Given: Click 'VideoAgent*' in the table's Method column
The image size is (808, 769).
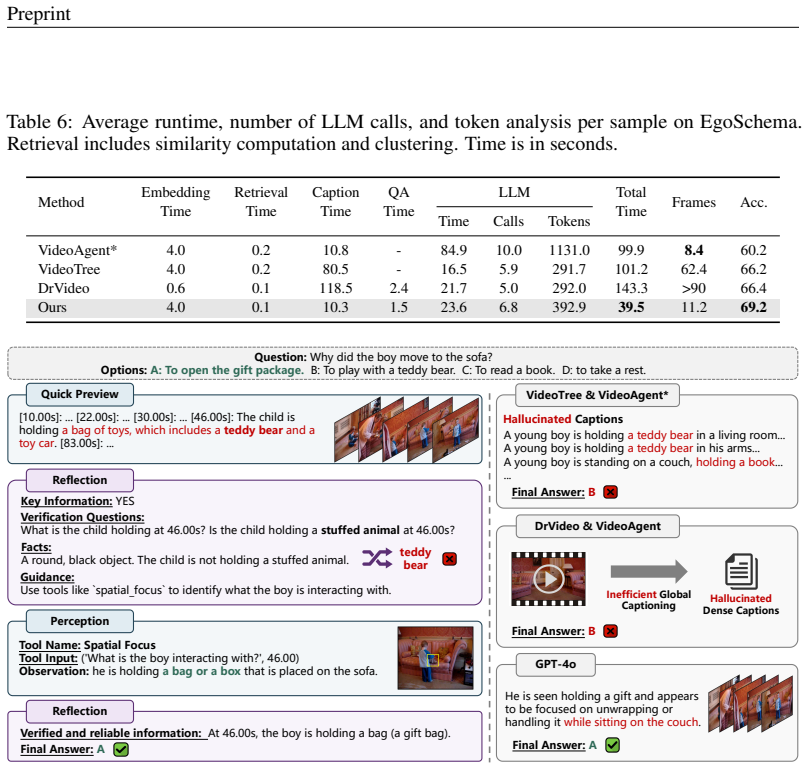Looking at the screenshot, I should [x=77, y=250].
